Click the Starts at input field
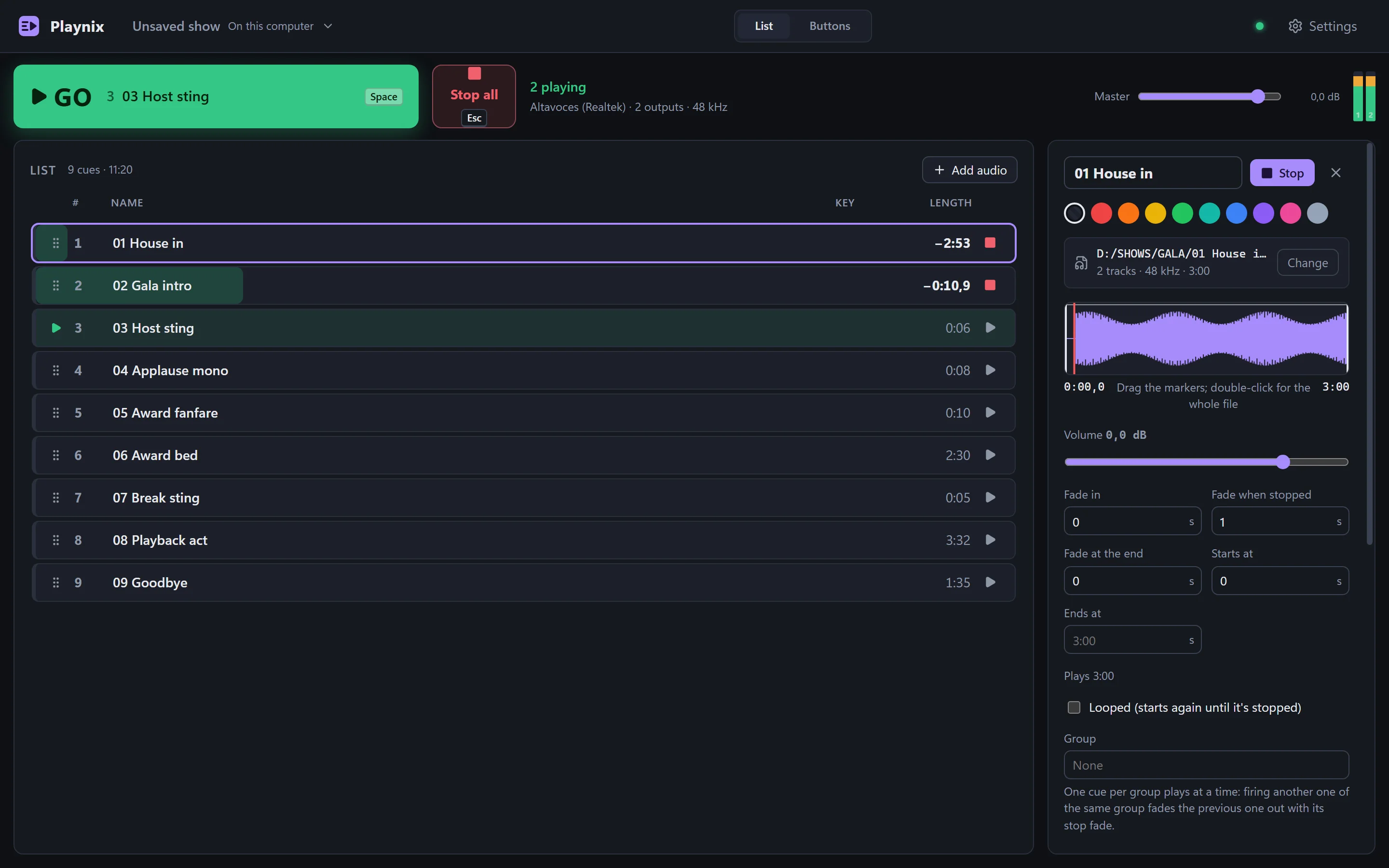The height and width of the screenshot is (868, 1389). [1280, 581]
